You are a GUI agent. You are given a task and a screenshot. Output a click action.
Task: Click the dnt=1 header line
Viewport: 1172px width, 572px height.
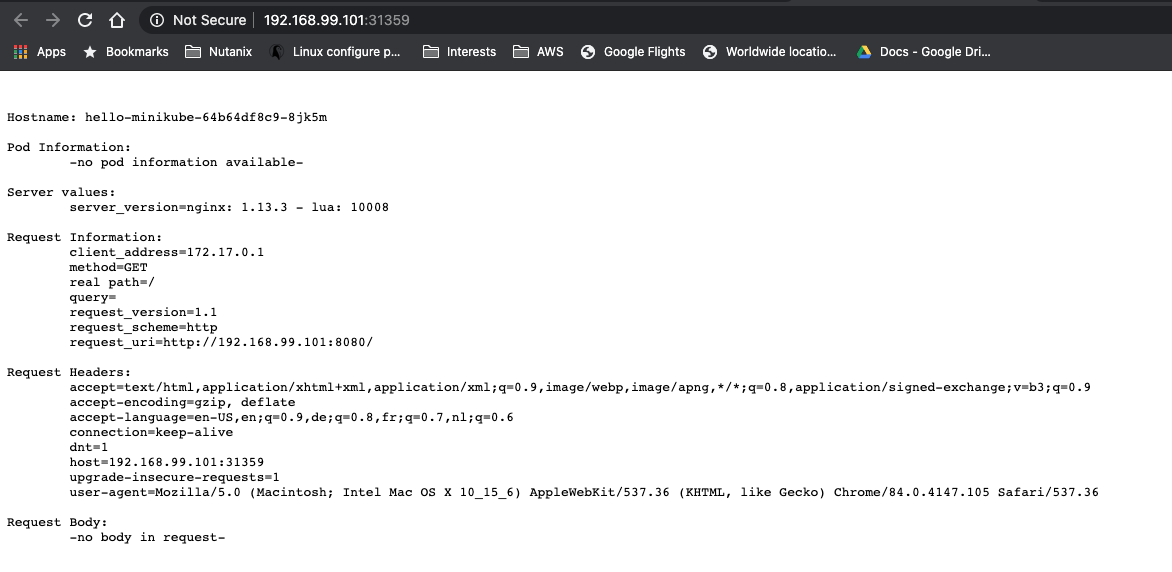[x=89, y=447]
